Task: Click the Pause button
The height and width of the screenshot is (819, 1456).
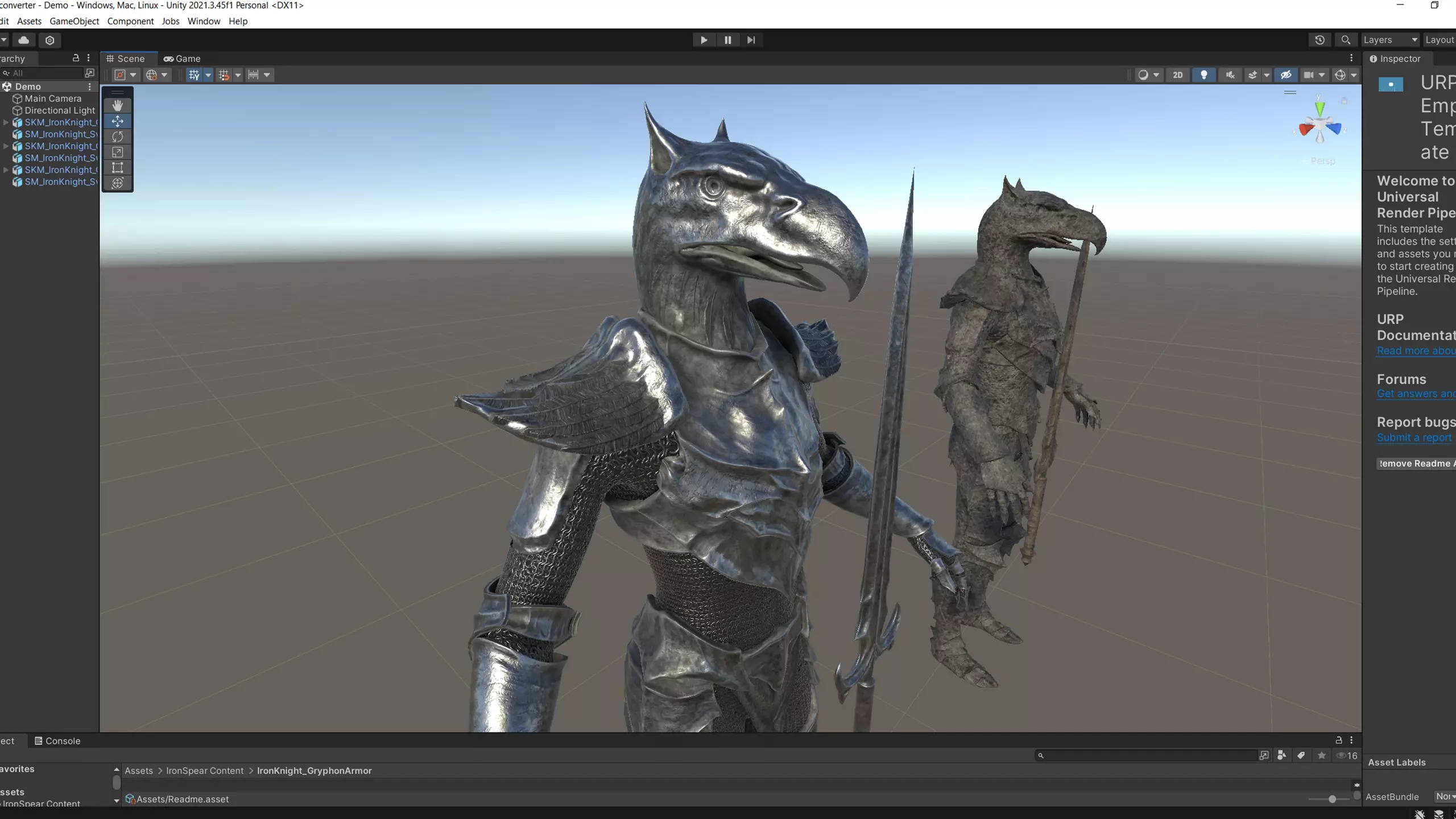Action: (x=727, y=40)
